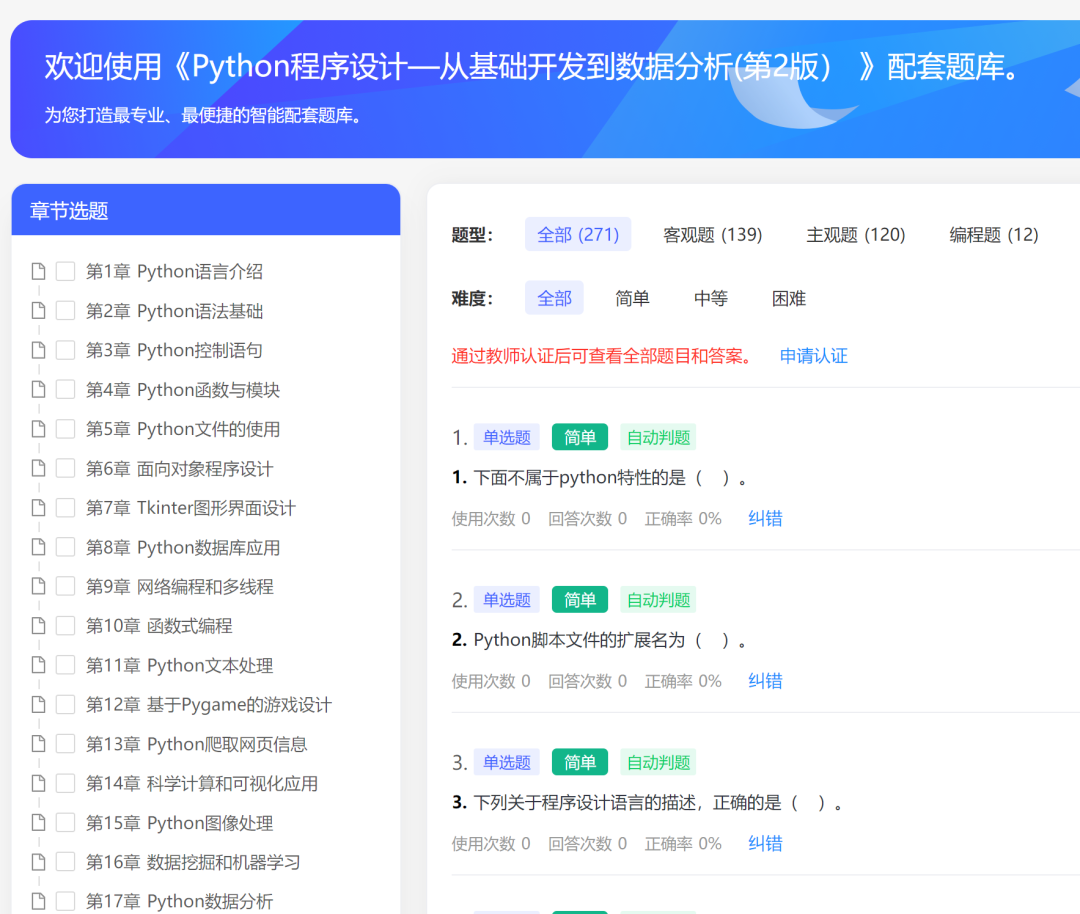Viewport: 1080px width, 914px height.
Task: Click the 自动判题 tag on question 3
Action: (x=658, y=762)
